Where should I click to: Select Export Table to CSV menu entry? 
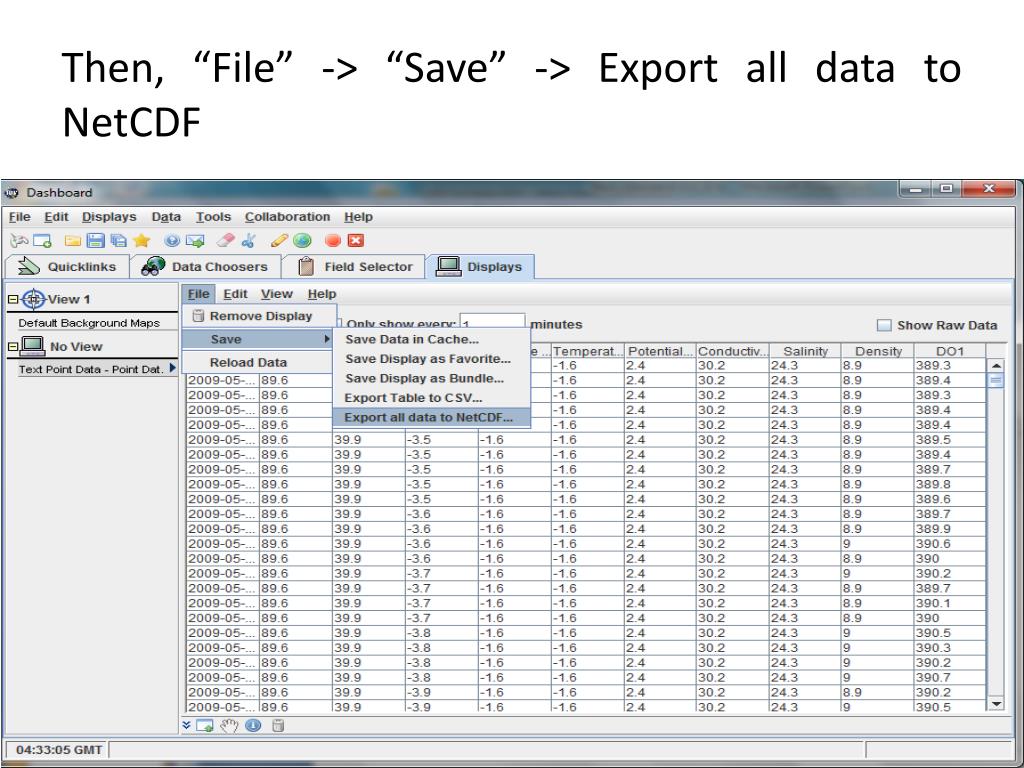(x=413, y=398)
